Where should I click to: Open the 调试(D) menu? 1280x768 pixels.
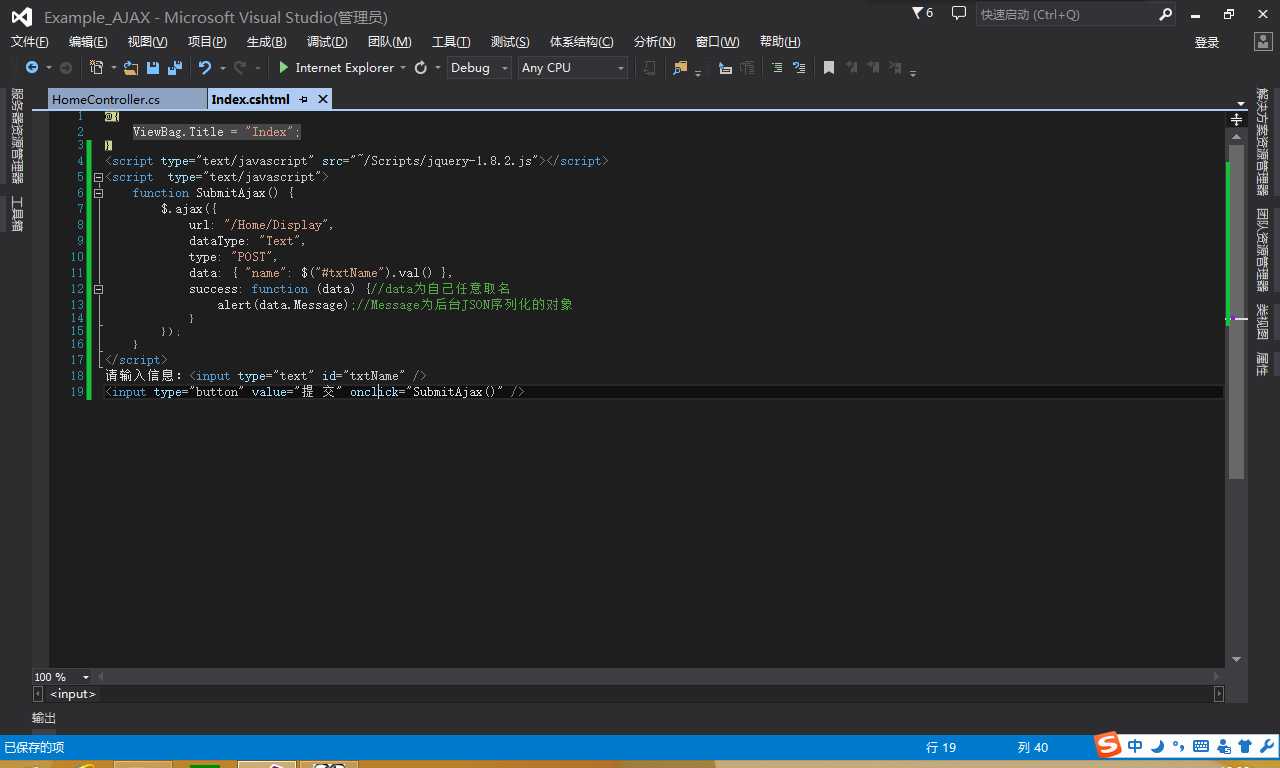coord(327,41)
